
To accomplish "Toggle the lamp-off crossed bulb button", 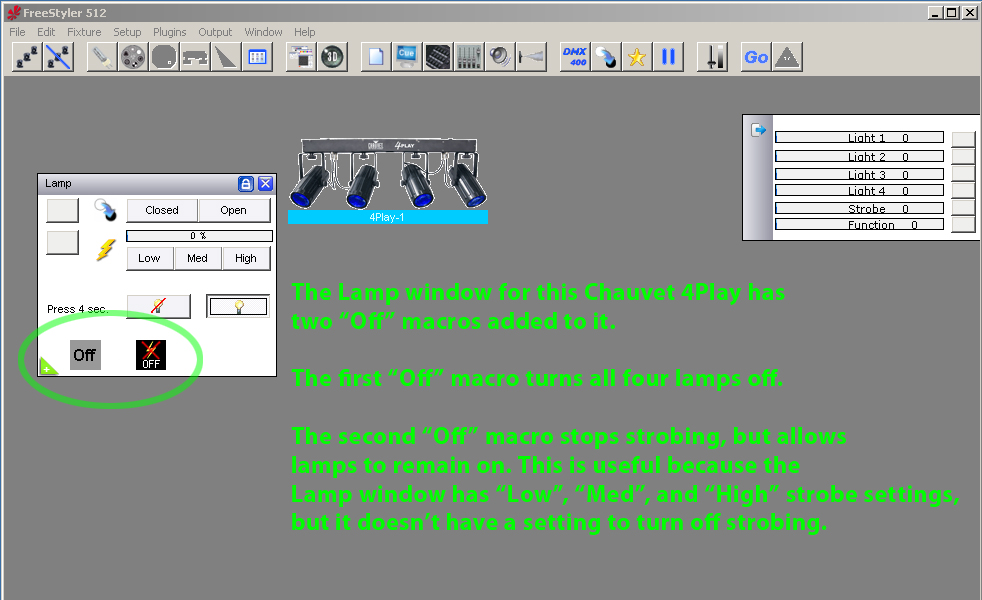I will [158, 306].
